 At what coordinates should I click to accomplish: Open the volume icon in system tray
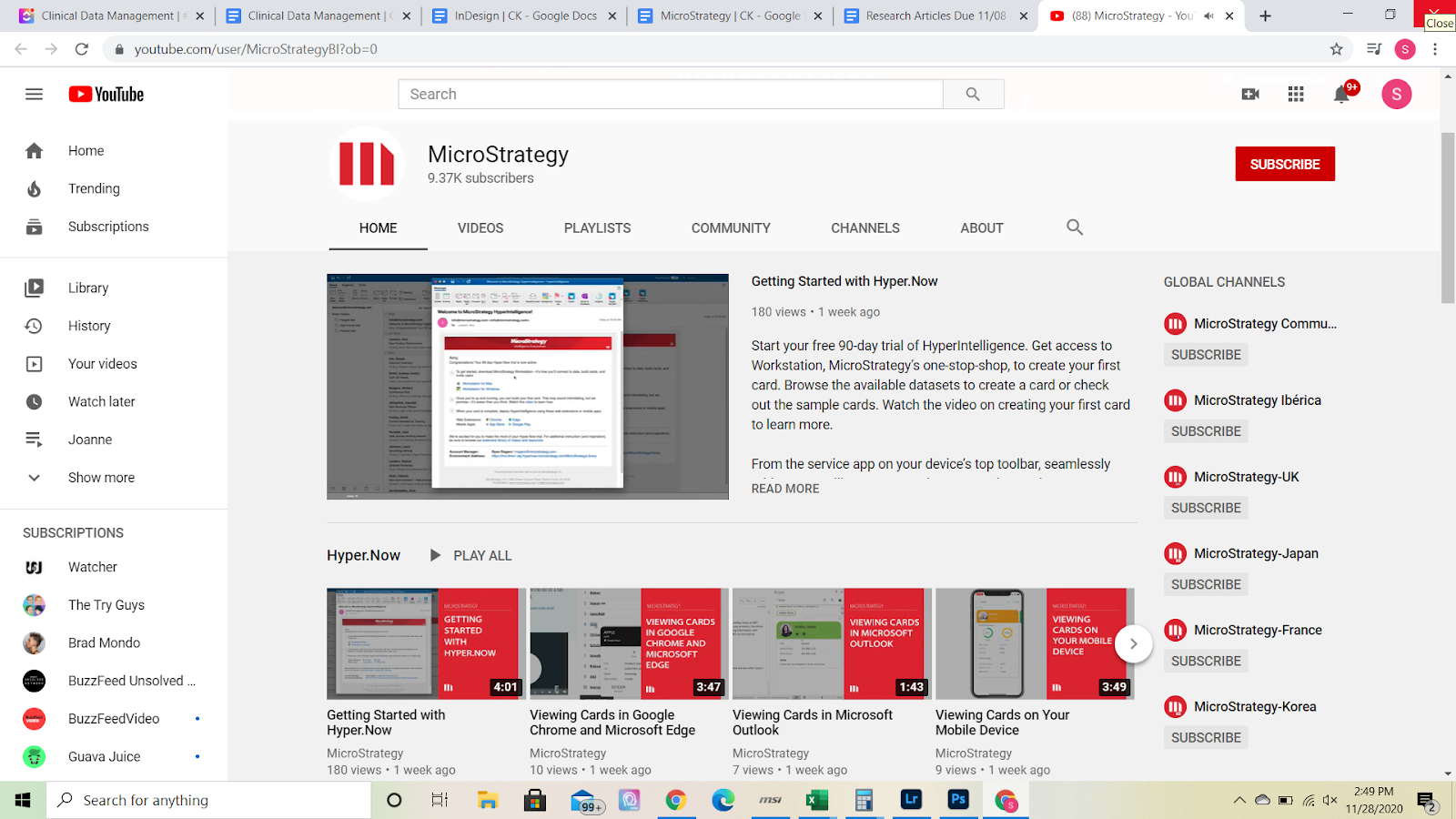coord(1330,801)
